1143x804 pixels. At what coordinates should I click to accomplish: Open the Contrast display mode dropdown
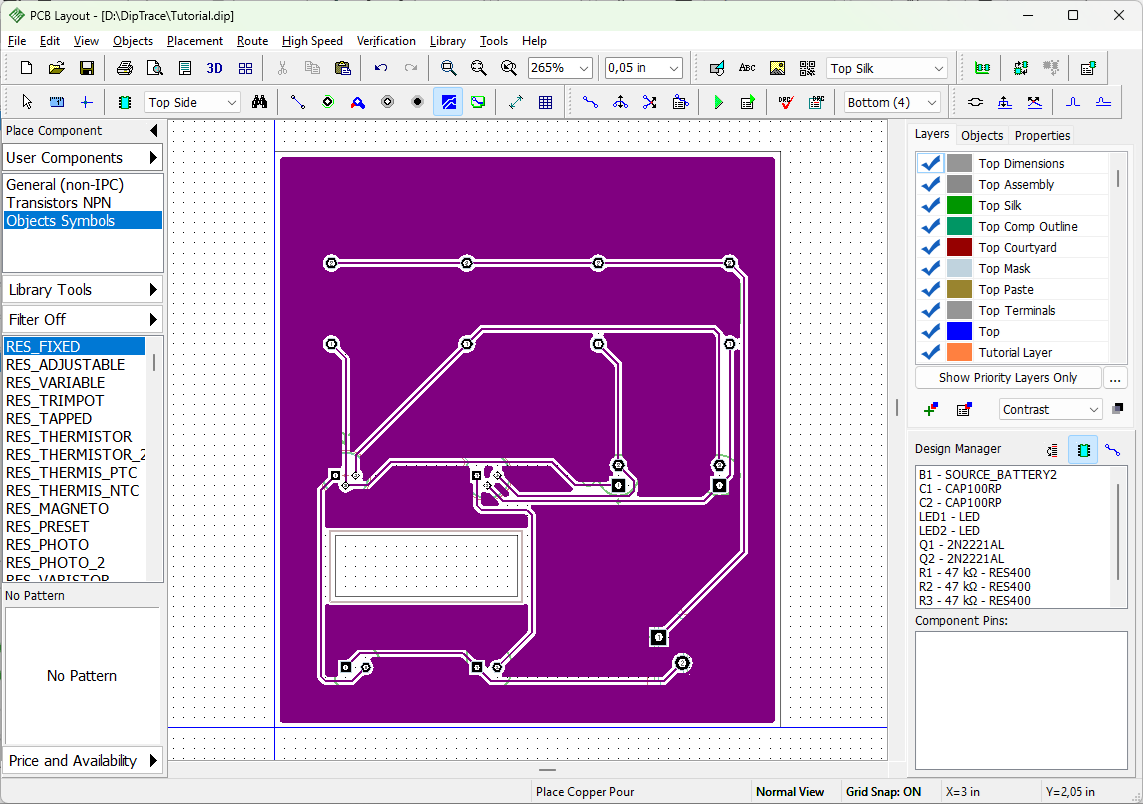[1093, 410]
